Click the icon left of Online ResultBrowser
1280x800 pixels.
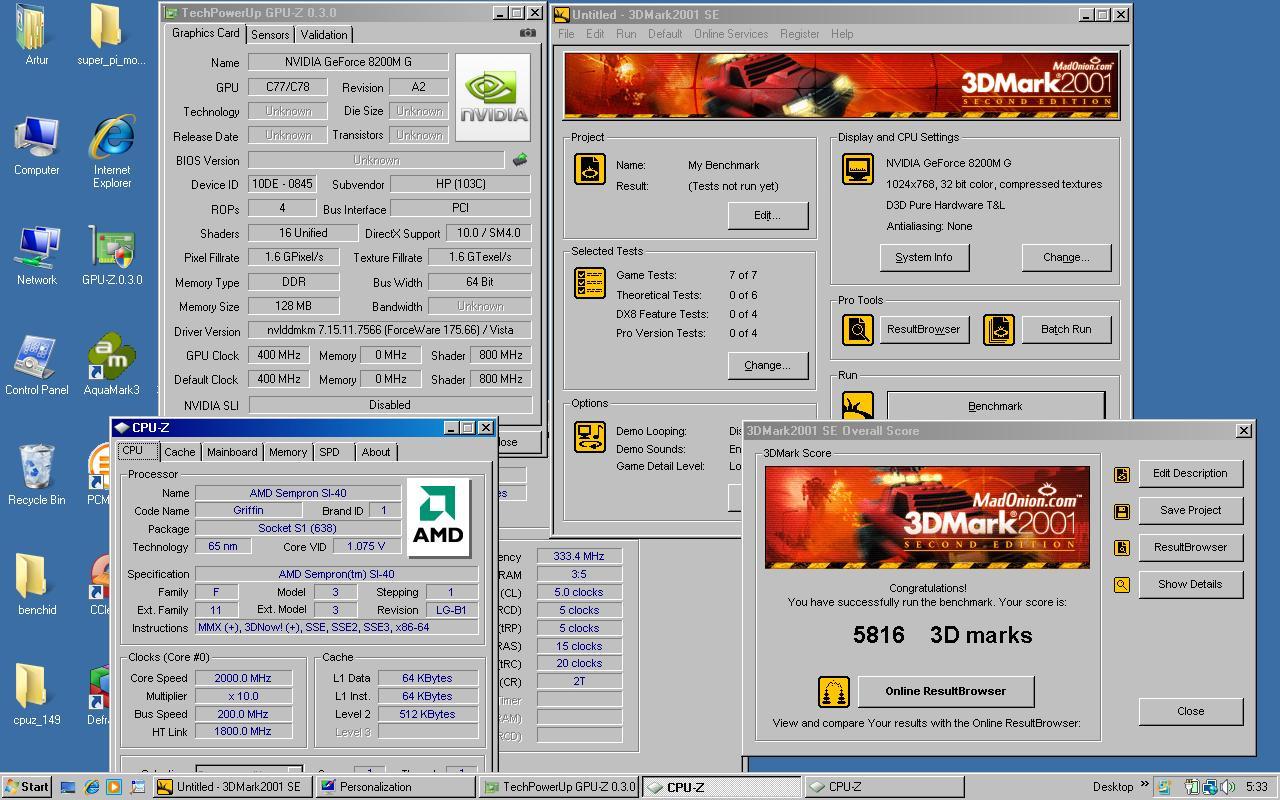point(834,691)
